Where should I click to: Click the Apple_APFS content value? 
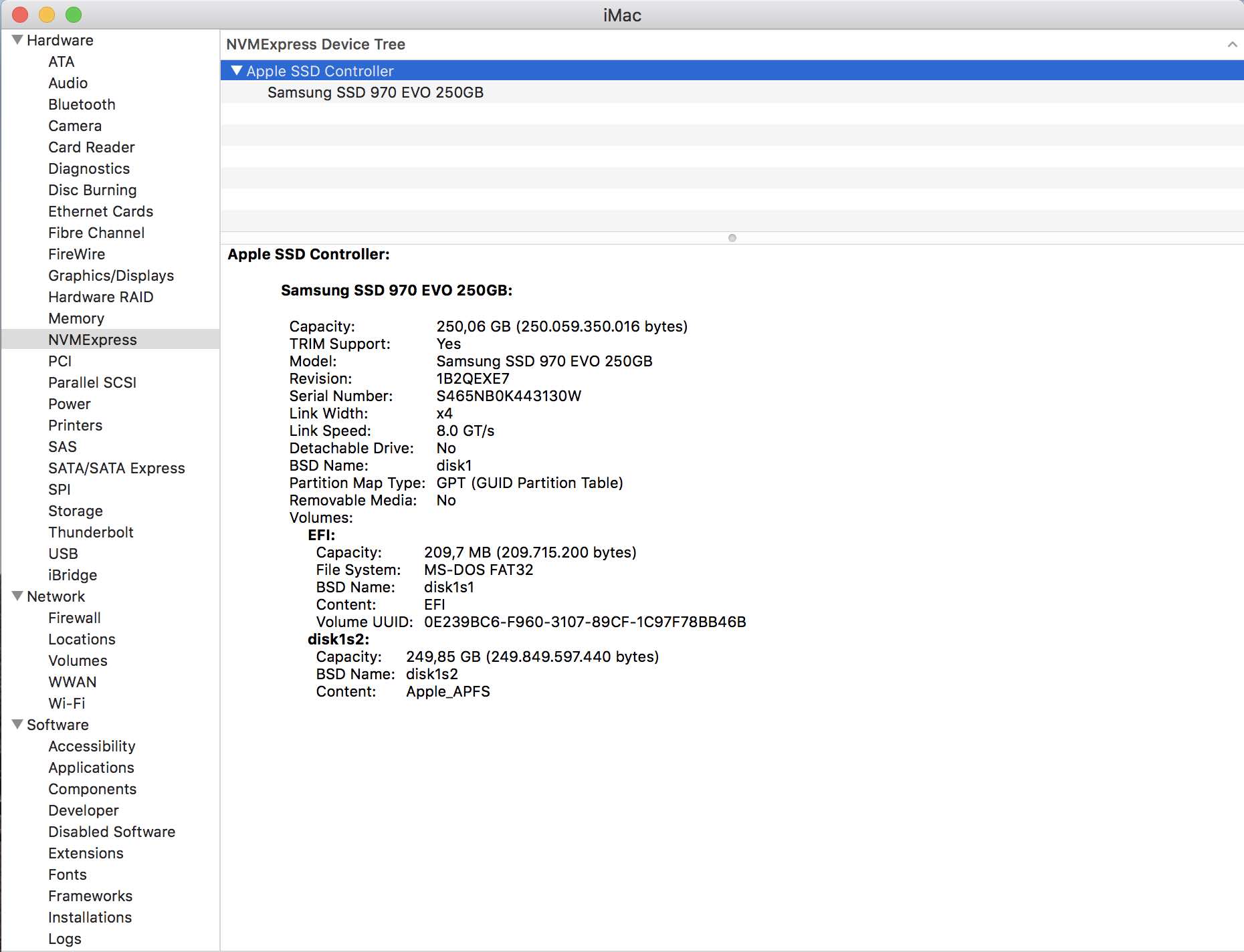click(x=448, y=691)
